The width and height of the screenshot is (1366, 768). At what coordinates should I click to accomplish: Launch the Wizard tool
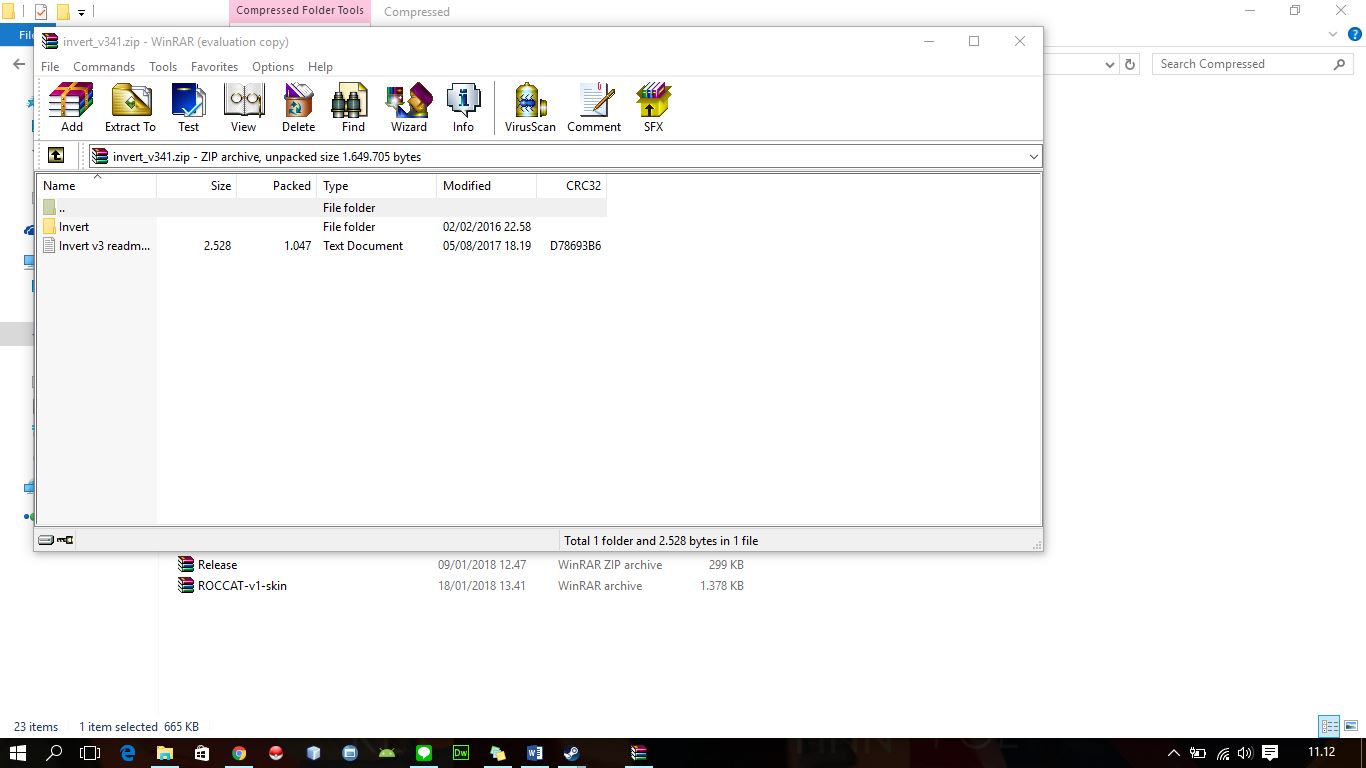tap(408, 107)
